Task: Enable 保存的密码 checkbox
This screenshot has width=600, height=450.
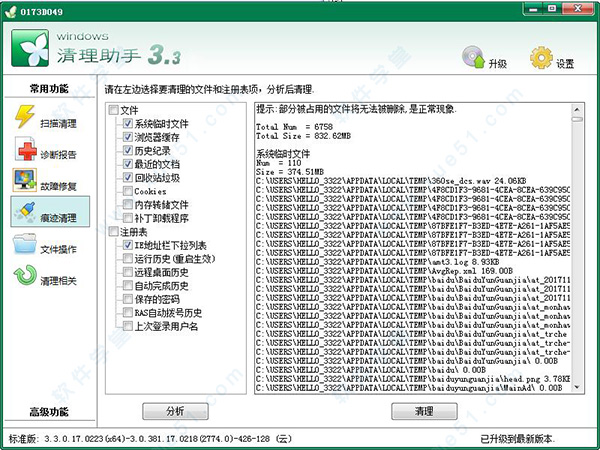Action: 128,299
